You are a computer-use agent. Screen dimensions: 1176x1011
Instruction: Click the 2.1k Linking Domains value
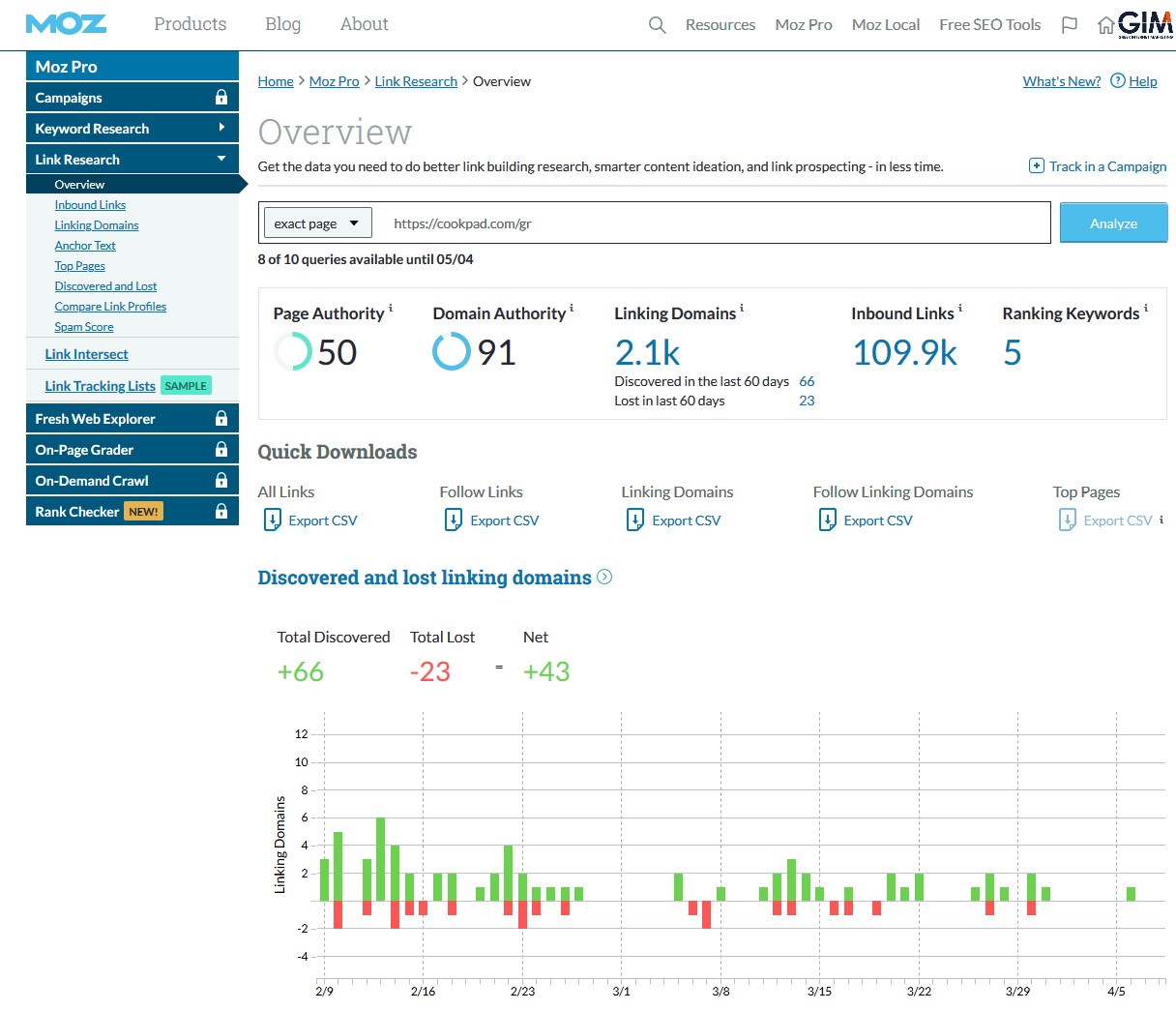pos(648,352)
